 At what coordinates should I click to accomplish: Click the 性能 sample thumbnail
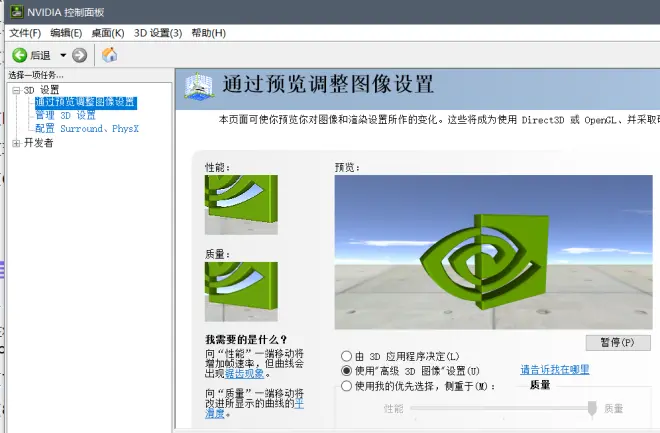pos(241,205)
